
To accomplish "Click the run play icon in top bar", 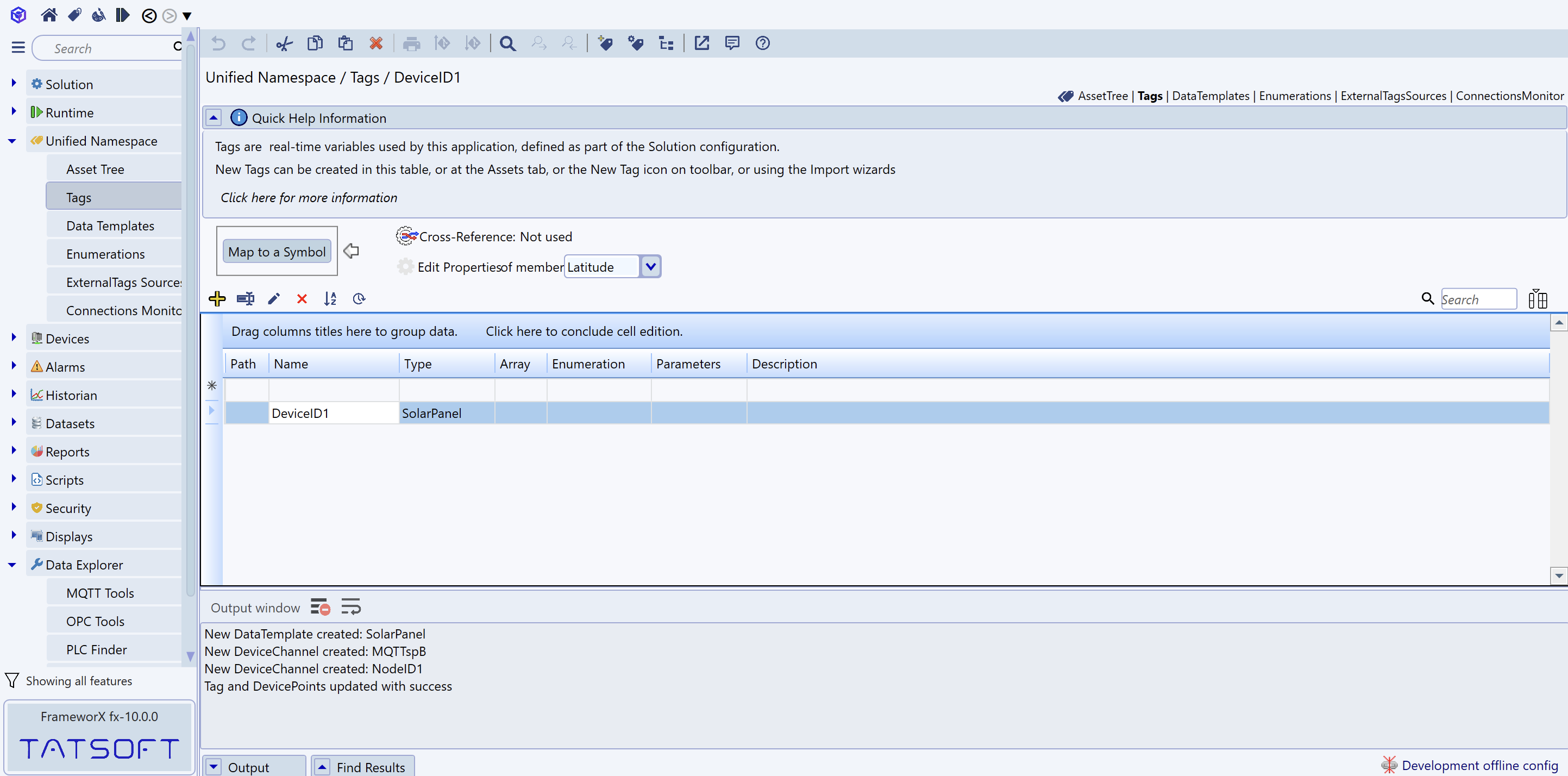I will [122, 15].
